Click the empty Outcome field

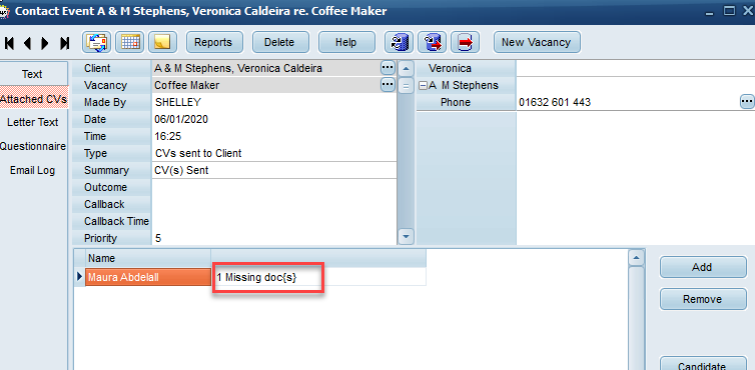pyautogui.click(x=274, y=187)
